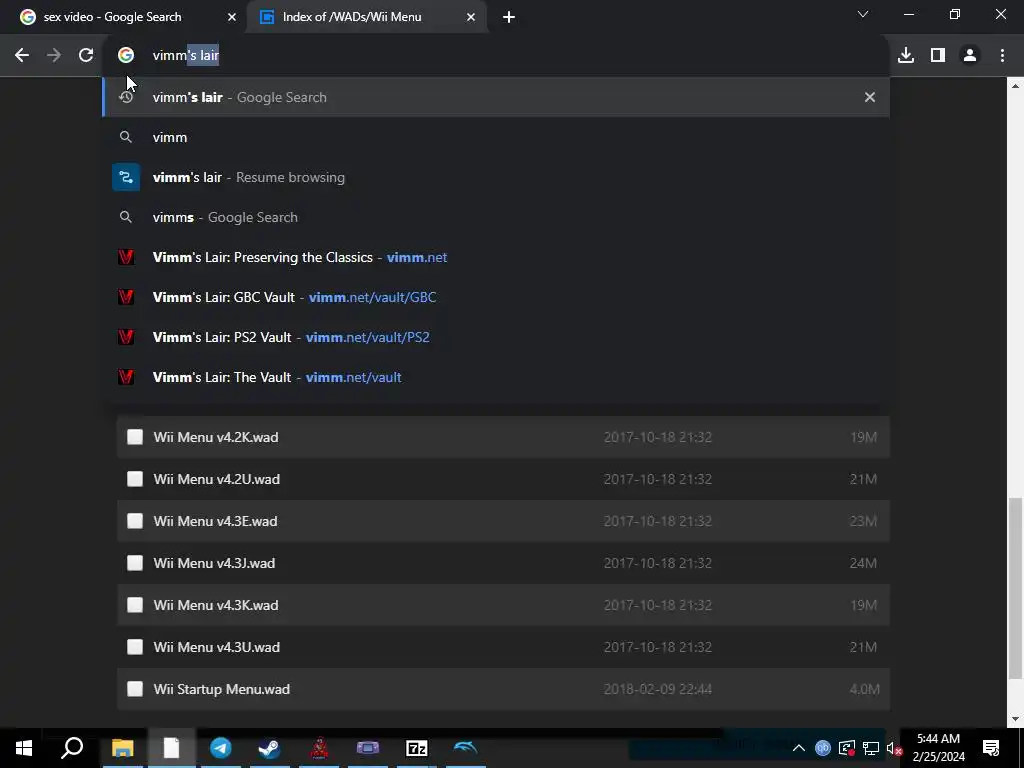Click the page vertical scrollbar thumb
The width and height of the screenshot is (1024, 768).
click(x=1015, y=588)
